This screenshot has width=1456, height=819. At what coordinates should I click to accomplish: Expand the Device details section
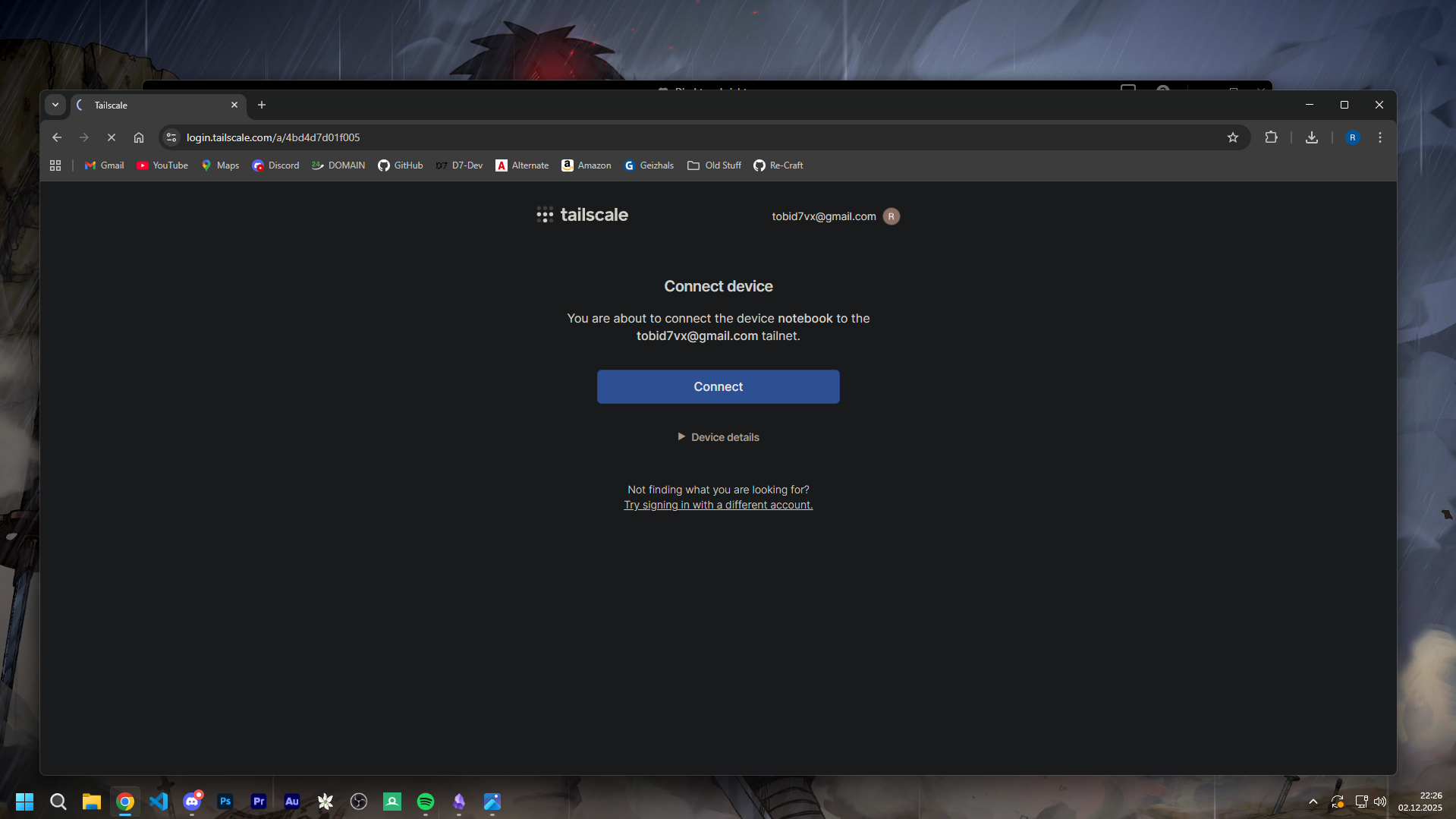pos(718,437)
